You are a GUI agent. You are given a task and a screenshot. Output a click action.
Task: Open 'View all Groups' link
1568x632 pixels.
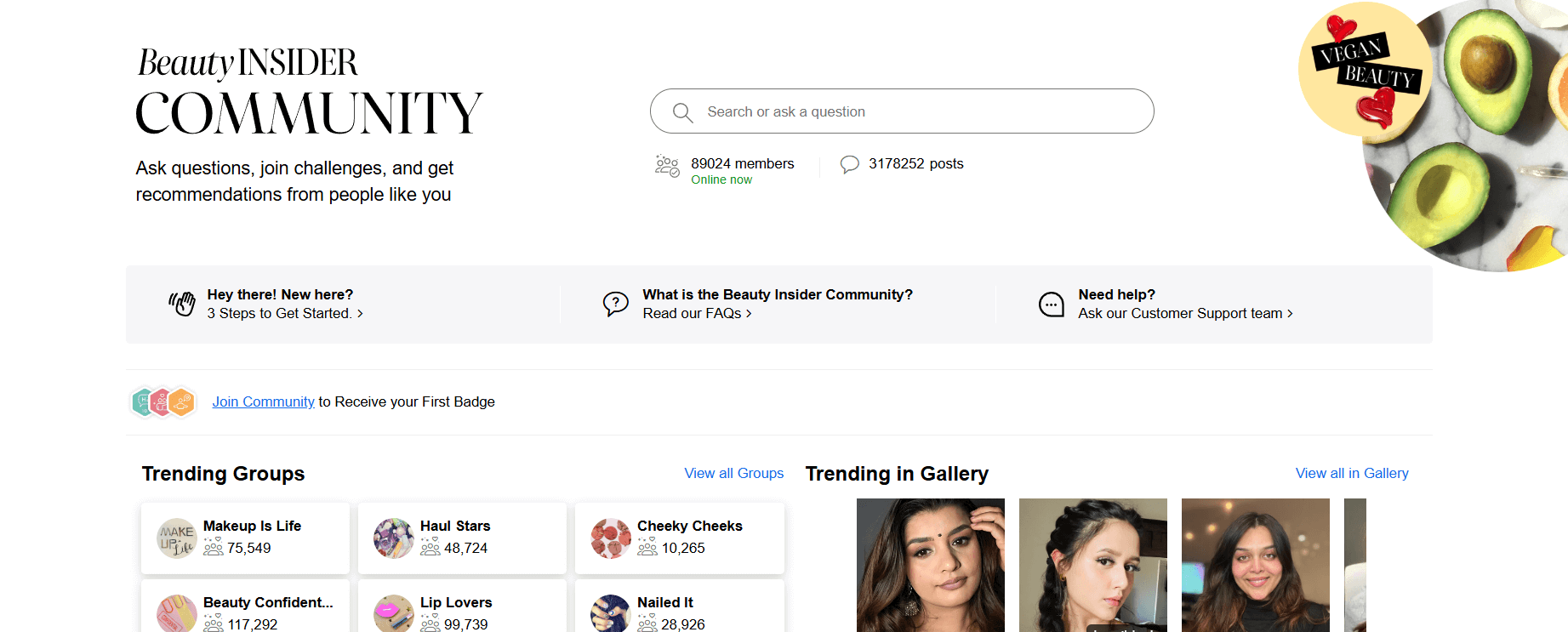(x=734, y=473)
